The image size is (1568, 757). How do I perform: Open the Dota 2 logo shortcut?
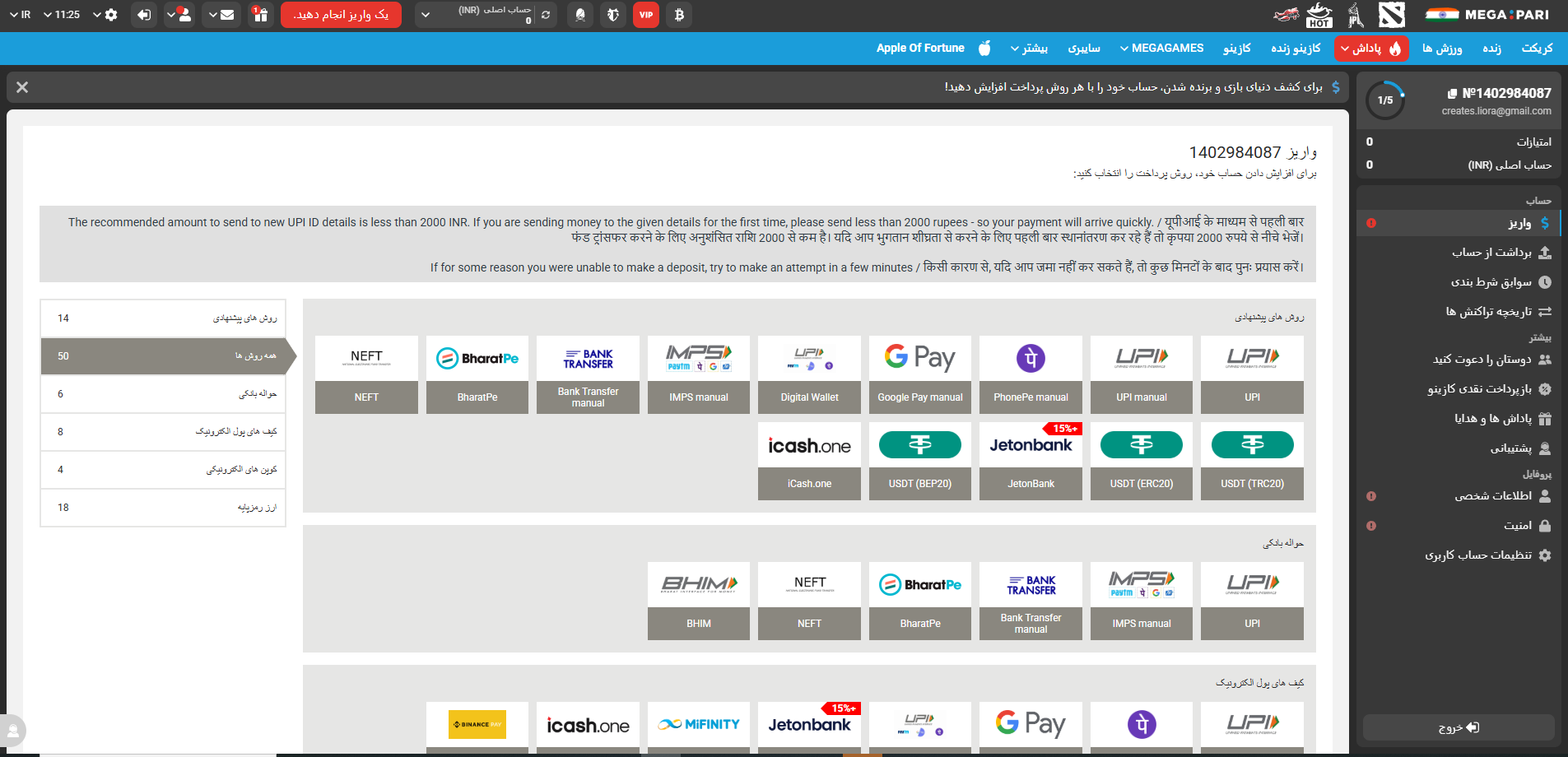1392,15
